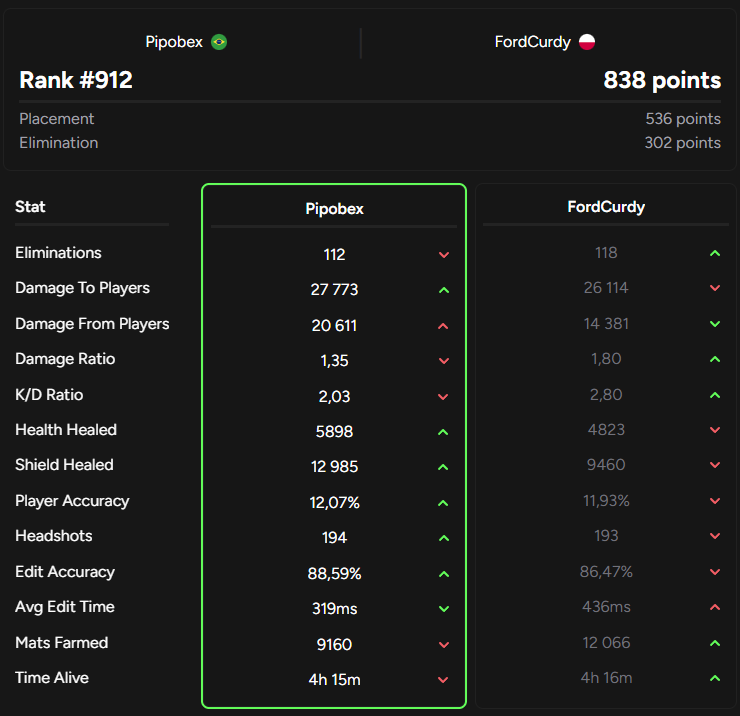Open Pipobex player name in top header
Viewport: 740px width, 716px height.
[174, 42]
